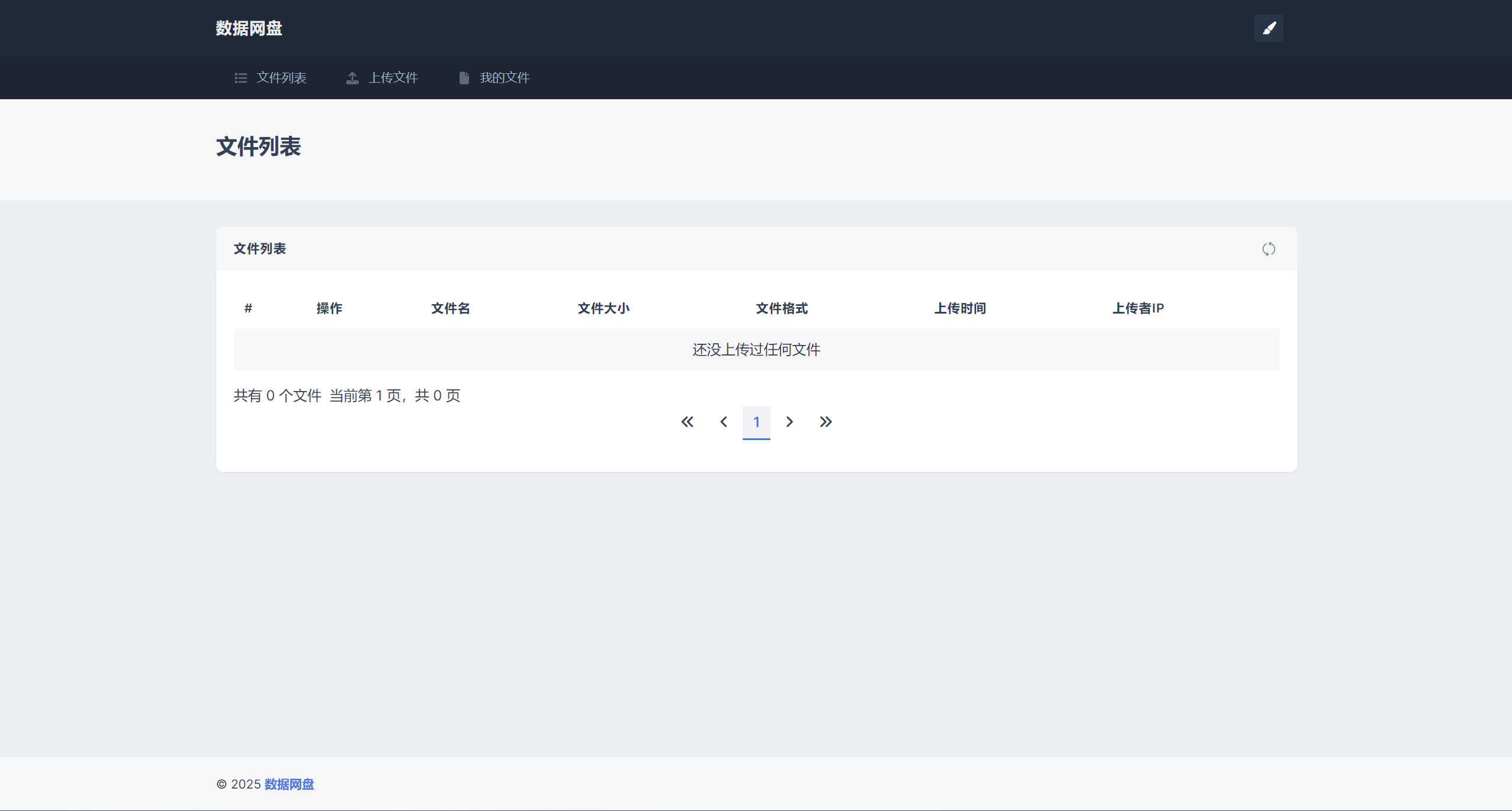
Task: Click the 数据网盘 brand link in header
Action: pos(249,28)
